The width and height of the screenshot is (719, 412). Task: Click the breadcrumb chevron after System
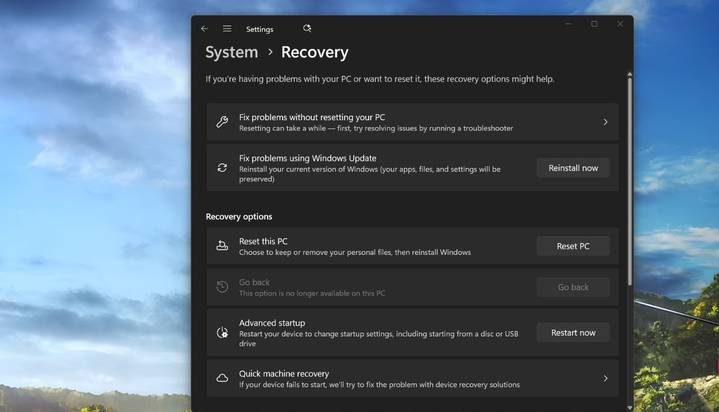[x=270, y=52]
